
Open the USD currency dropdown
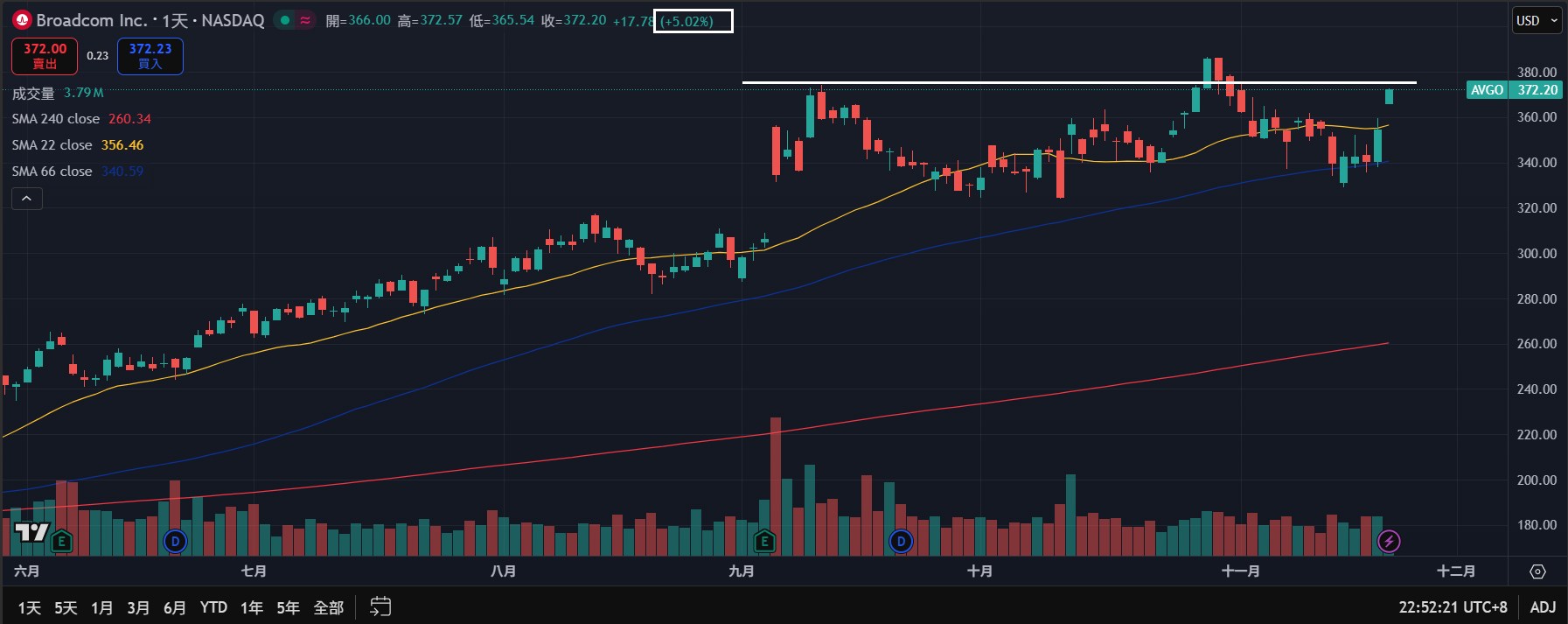[1537, 20]
